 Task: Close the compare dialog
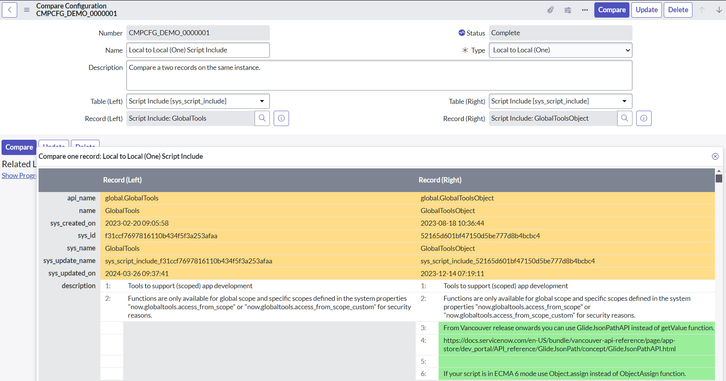(715, 156)
